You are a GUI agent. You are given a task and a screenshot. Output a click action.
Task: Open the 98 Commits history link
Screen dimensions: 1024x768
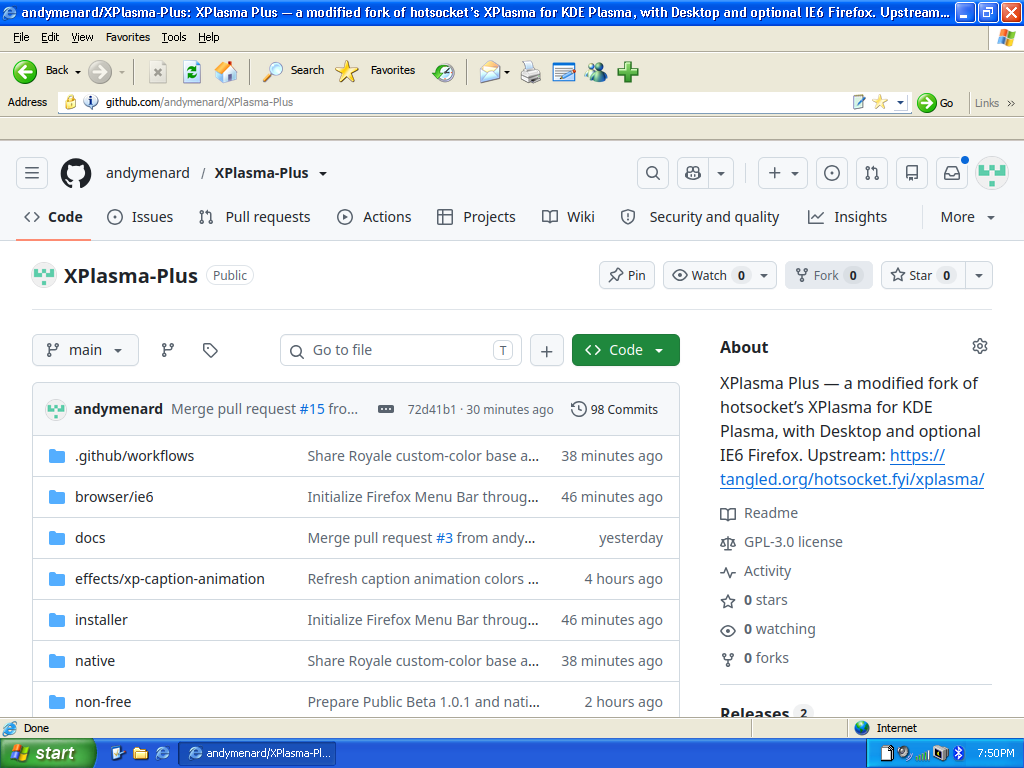point(615,409)
